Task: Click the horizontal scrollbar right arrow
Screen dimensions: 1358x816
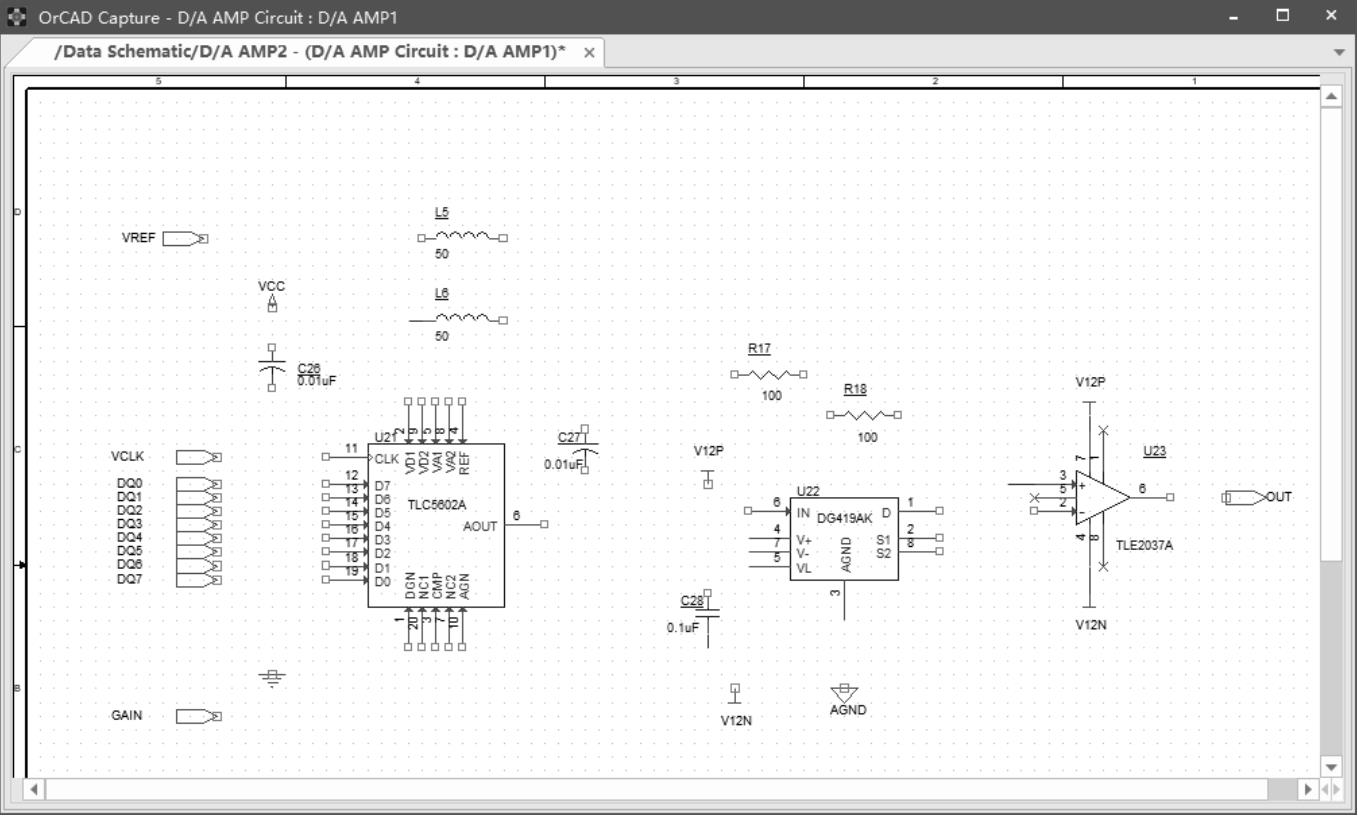Action: [1309, 789]
